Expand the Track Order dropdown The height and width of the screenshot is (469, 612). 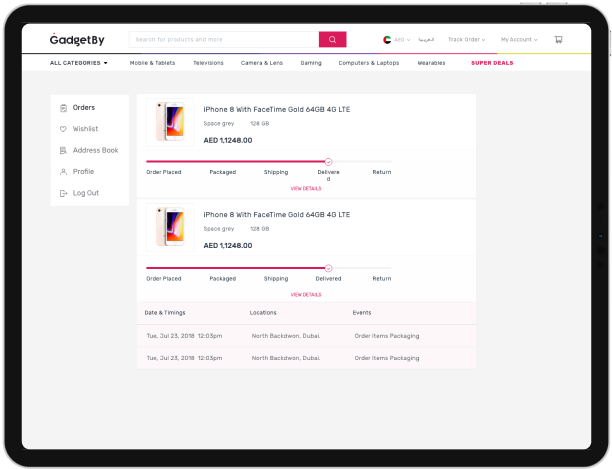[x=466, y=39]
